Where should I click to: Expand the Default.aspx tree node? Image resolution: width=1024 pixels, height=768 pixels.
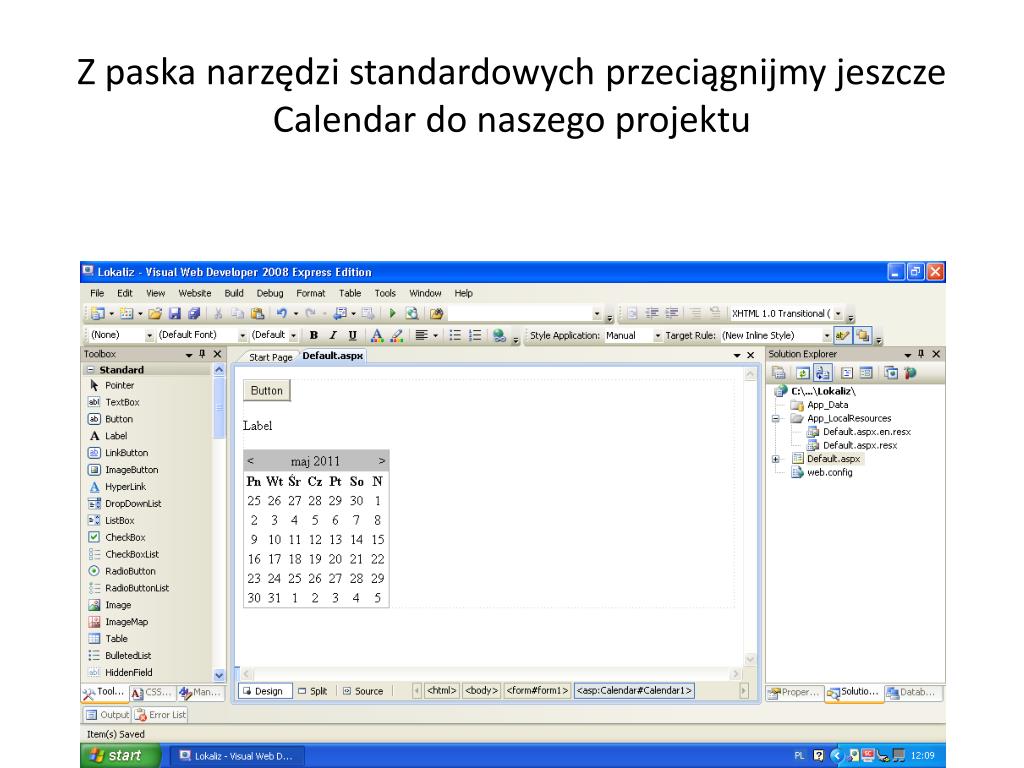[x=776, y=459]
